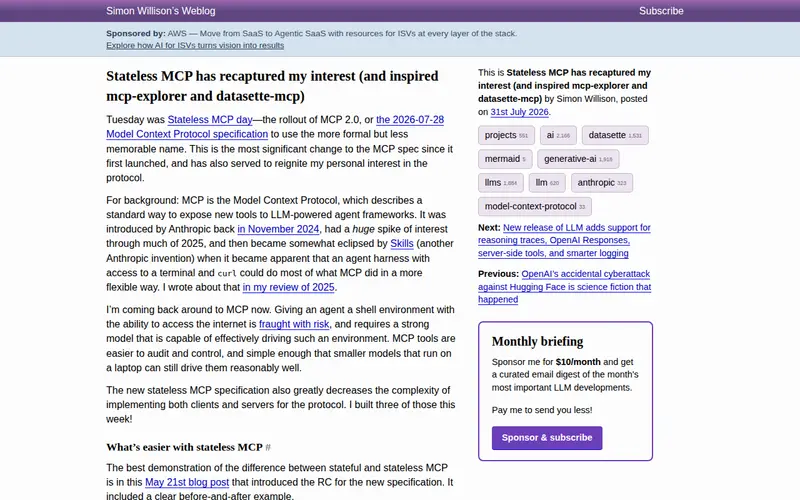Click the 'What's easier with stateless MCP' heading
Image resolution: width=800 pixels, height=500 pixels.
(x=184, y=447)
